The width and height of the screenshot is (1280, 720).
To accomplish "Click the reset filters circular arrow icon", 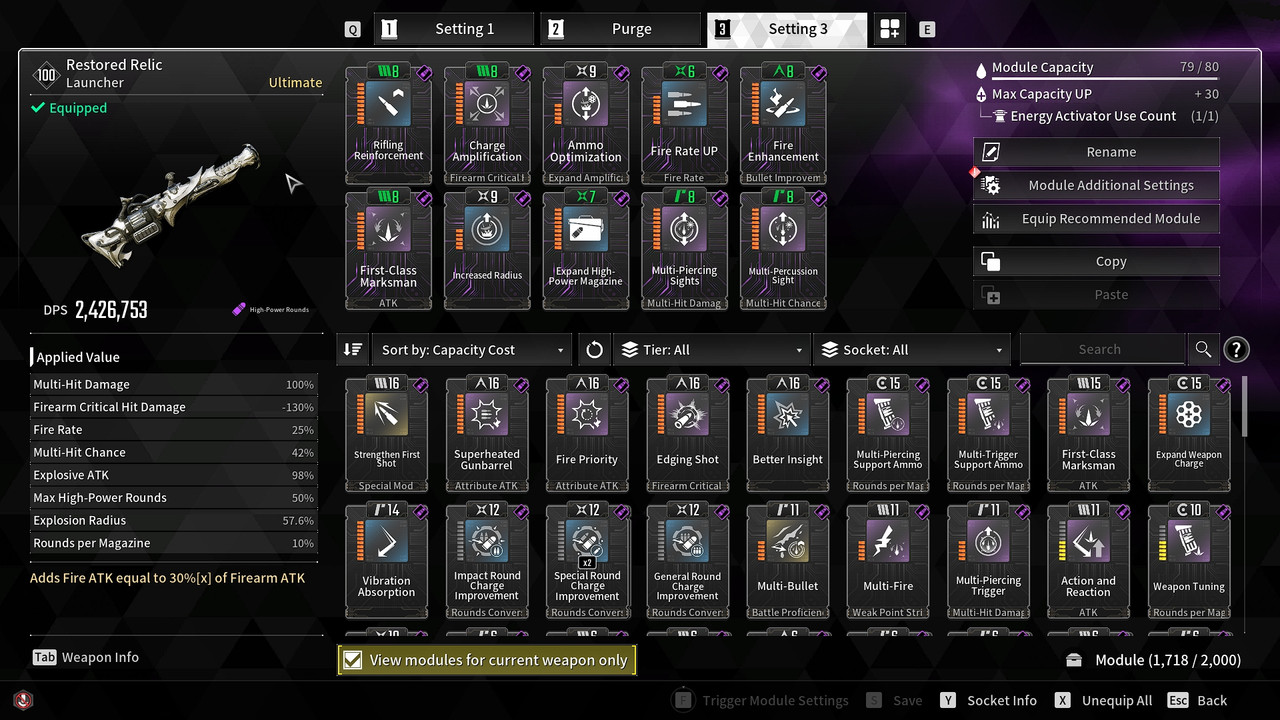I will coord(595,349).
